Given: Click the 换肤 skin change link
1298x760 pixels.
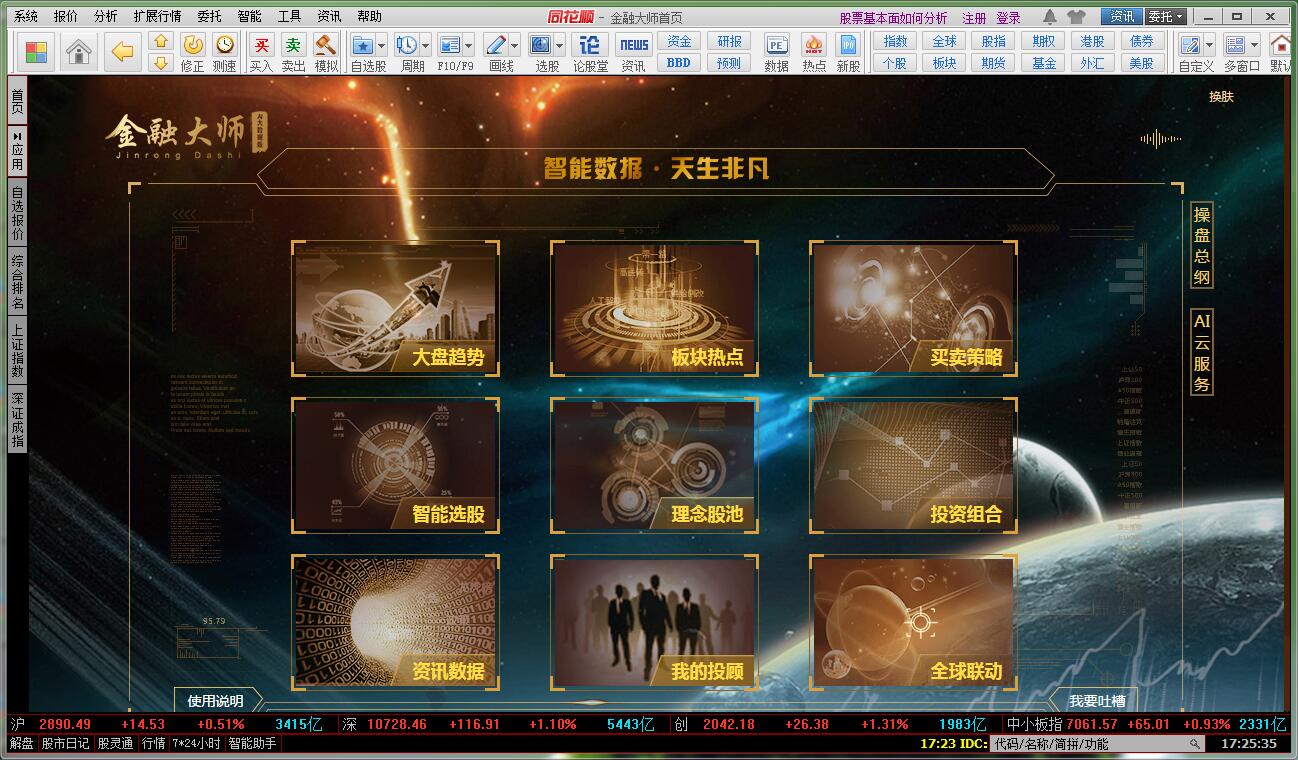Looking at the screenshot, I should point(1221,97).
